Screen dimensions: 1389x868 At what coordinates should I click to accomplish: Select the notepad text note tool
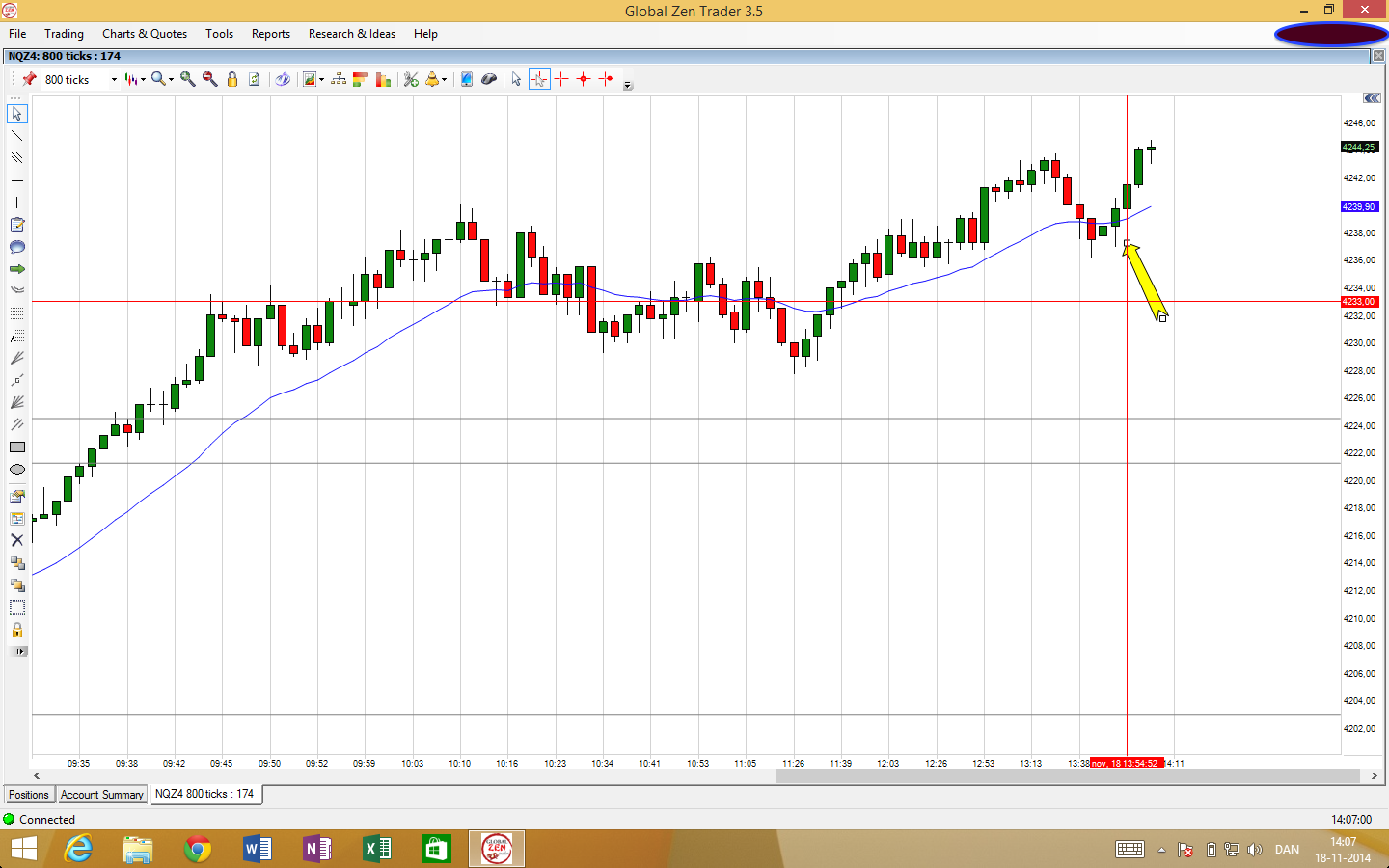pos(16,225)
